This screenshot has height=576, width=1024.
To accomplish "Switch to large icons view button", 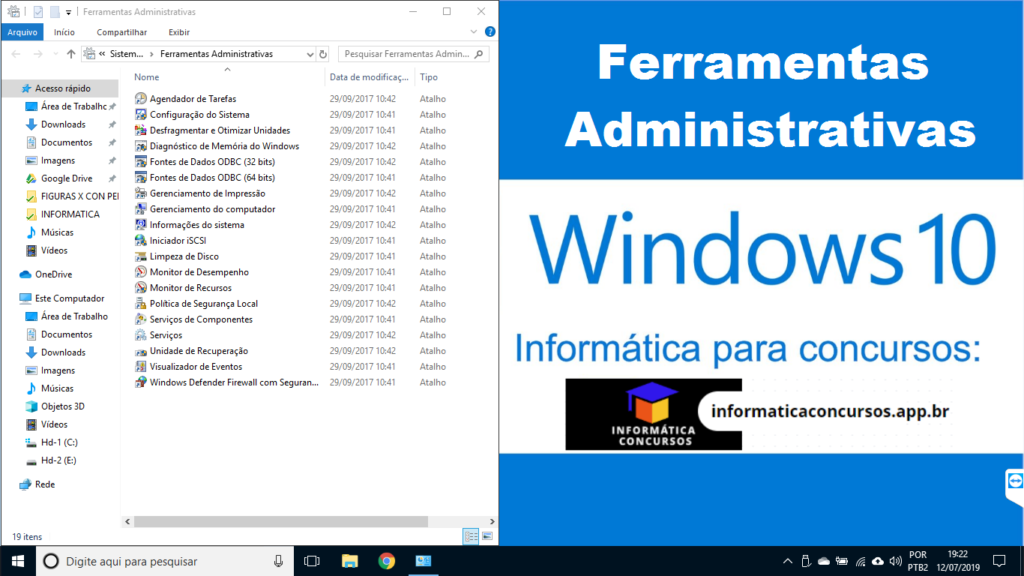I will click(487, 537).
